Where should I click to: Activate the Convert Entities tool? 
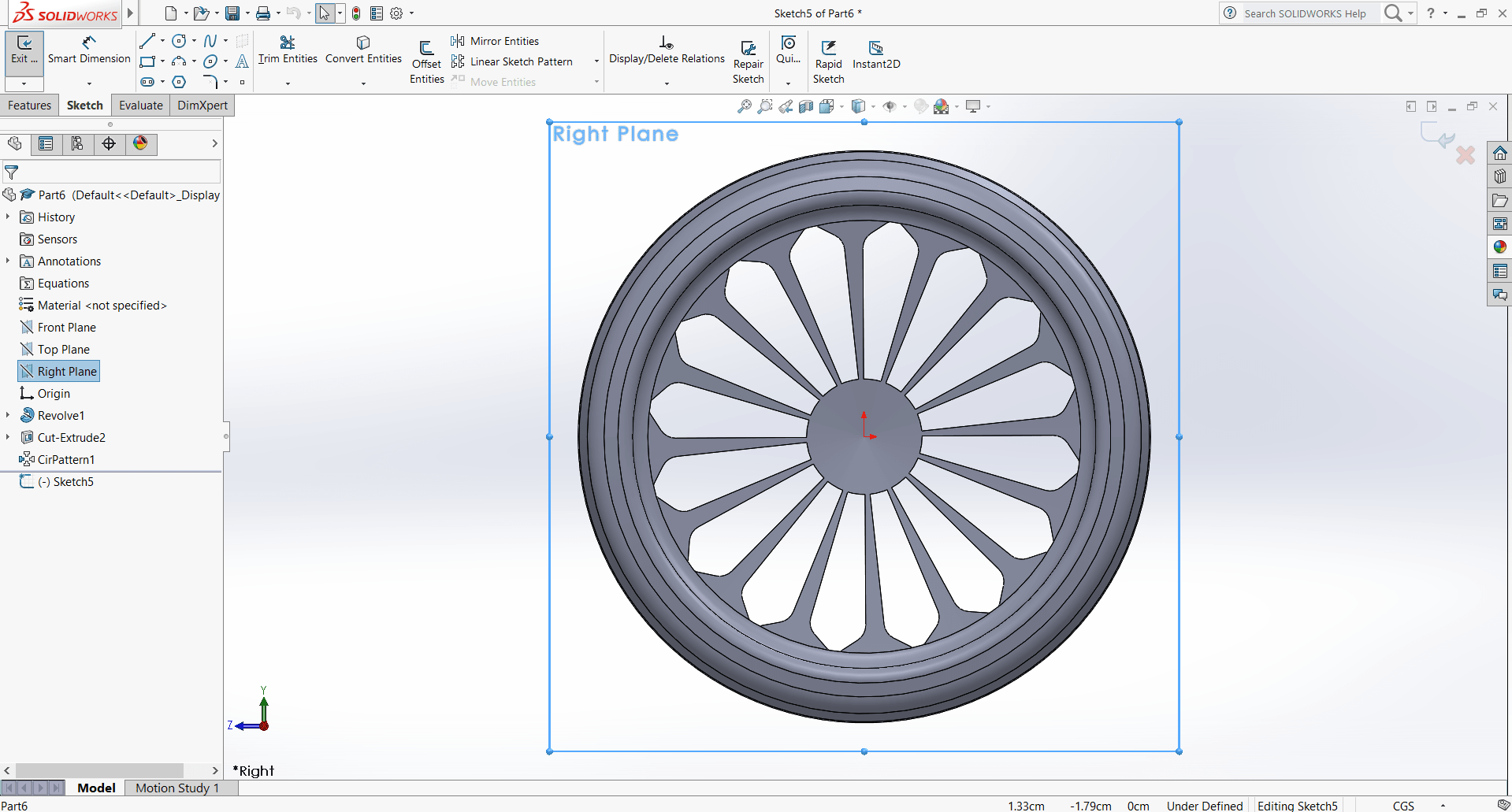click(x=363, y=50)
